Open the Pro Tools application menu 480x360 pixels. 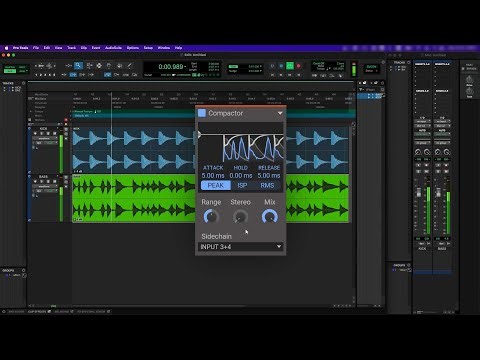tap(21, 48)
